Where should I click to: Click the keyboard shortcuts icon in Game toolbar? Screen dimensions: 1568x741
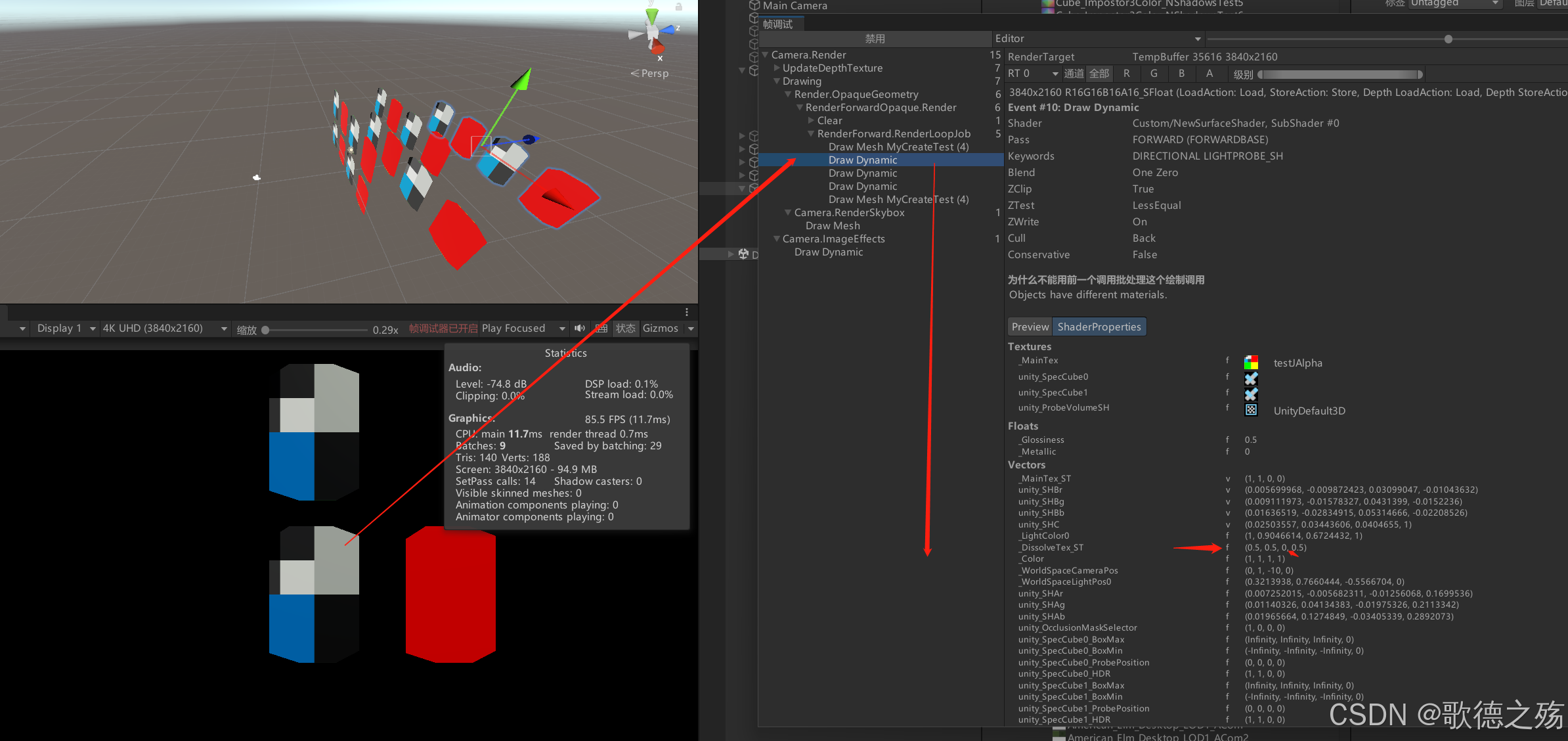[601, 328]
